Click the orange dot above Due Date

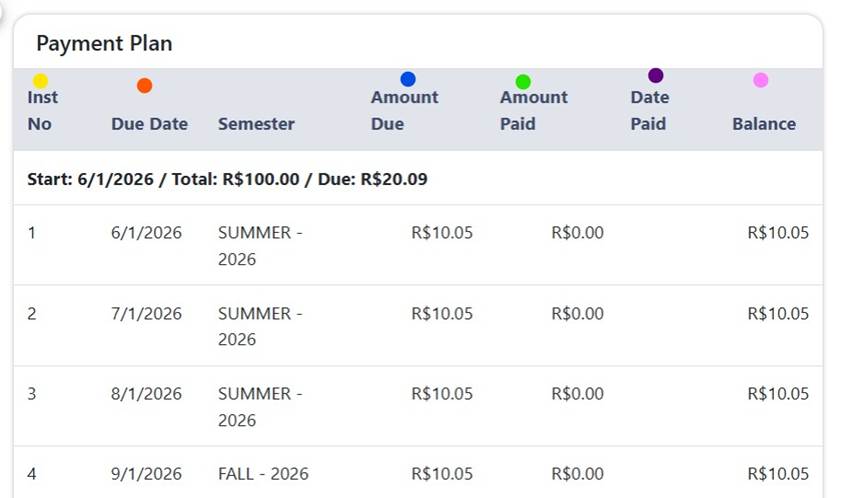pos(144,85)
